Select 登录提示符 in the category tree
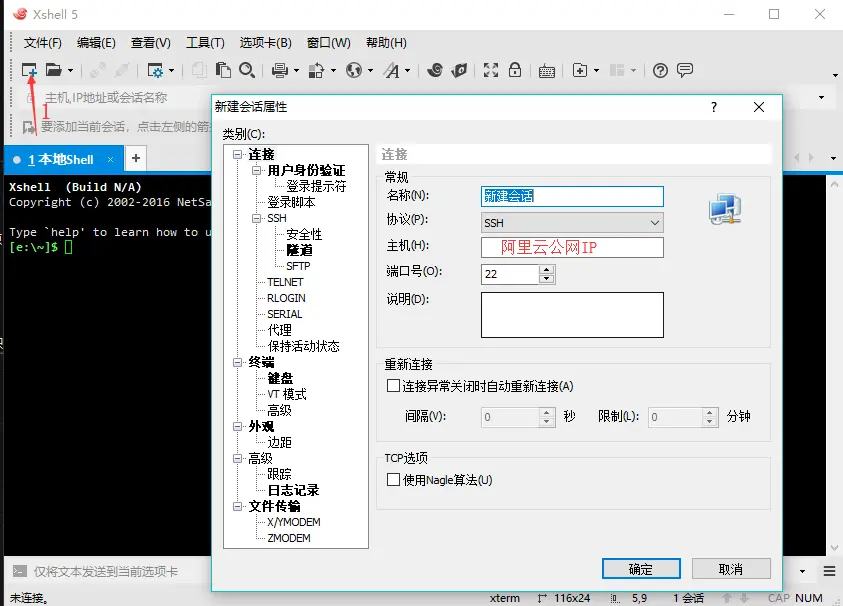This screenshot has height=606, width=843. pos(316,186)
